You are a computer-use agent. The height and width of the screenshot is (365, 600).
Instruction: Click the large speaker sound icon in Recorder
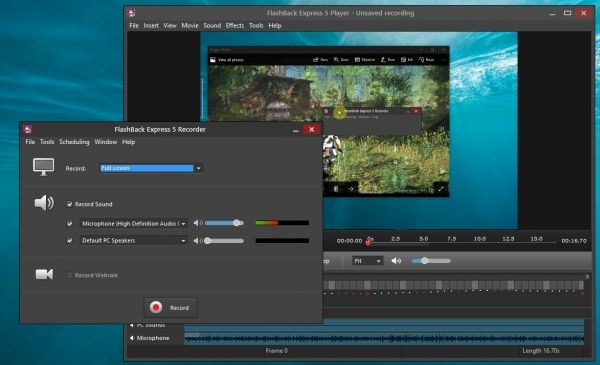[44, 203]
